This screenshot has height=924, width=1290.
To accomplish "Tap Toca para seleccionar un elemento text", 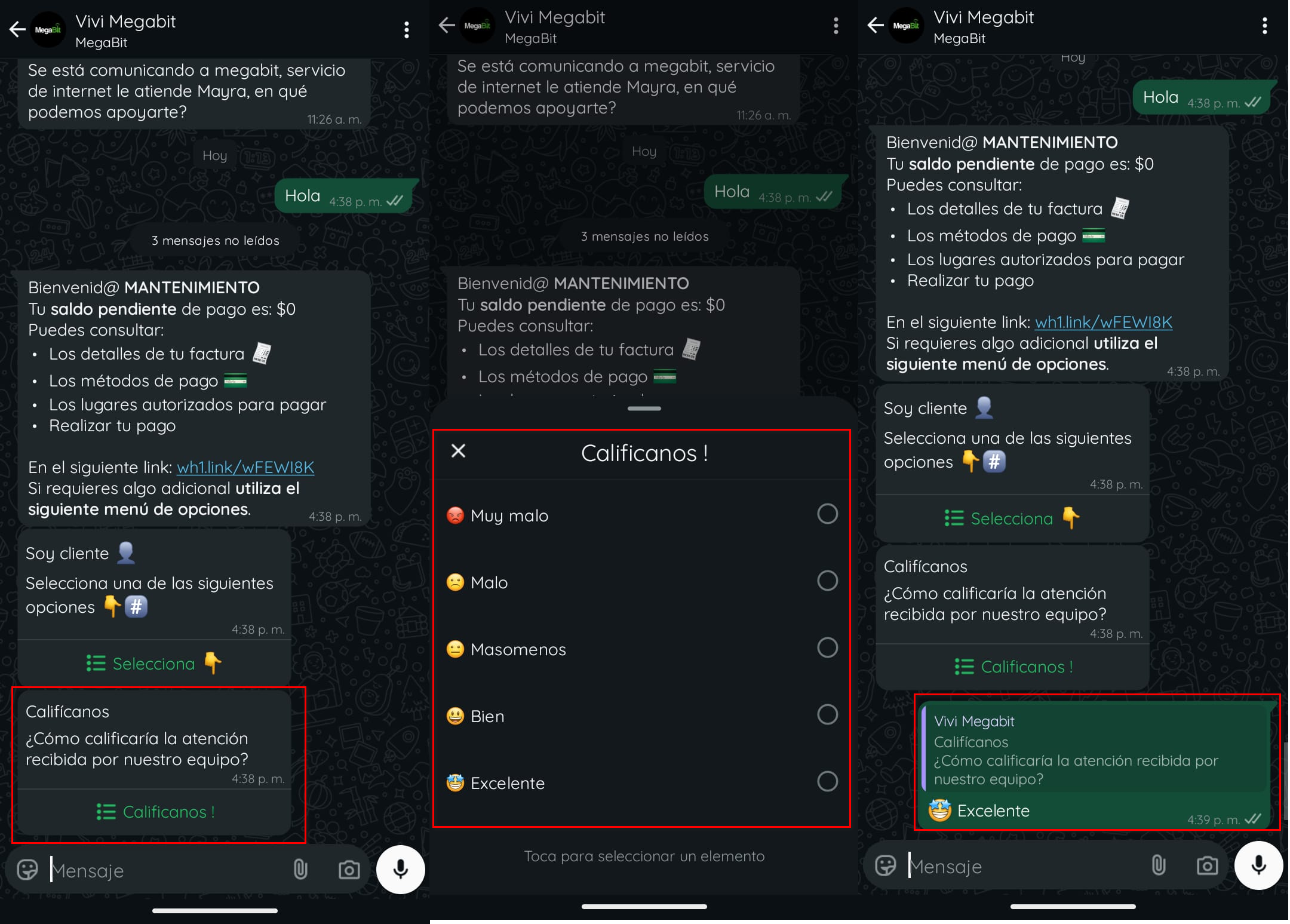I will click(x=644, y=856).
